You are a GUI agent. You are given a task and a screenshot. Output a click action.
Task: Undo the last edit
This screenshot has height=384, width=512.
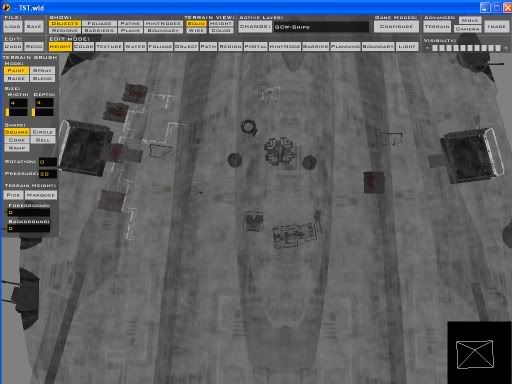click(x=13, y=46)
